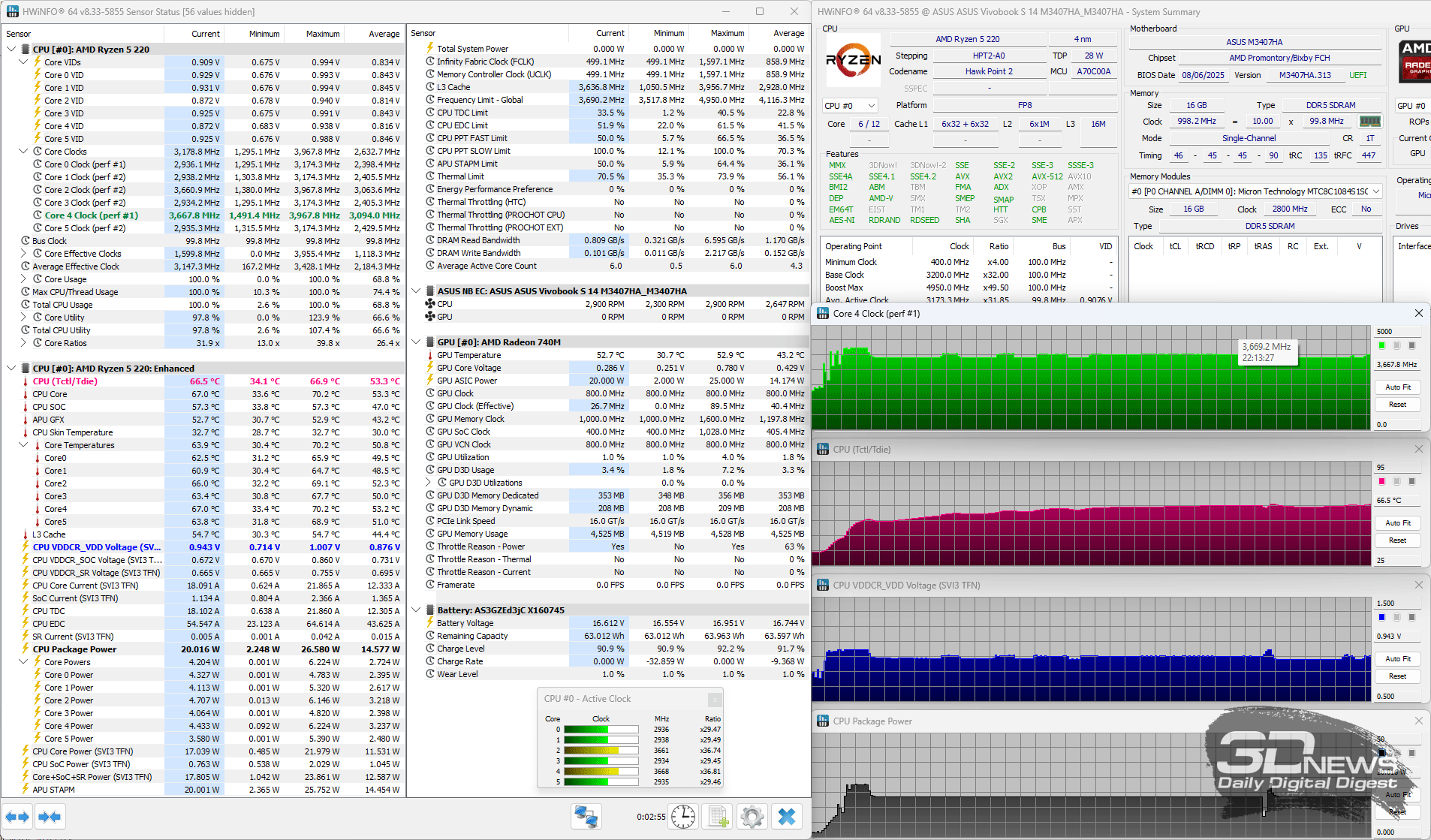1431x840 pixels.
Task: Open the memory module selection dropdown
Action: (1375, 191)
